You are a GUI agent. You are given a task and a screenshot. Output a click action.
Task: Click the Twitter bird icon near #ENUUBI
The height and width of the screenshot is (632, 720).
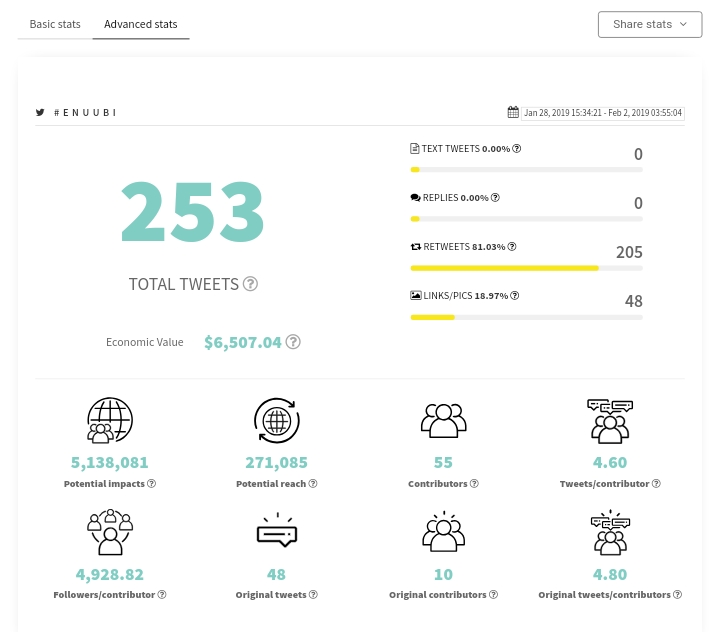(x=40, y=113)
